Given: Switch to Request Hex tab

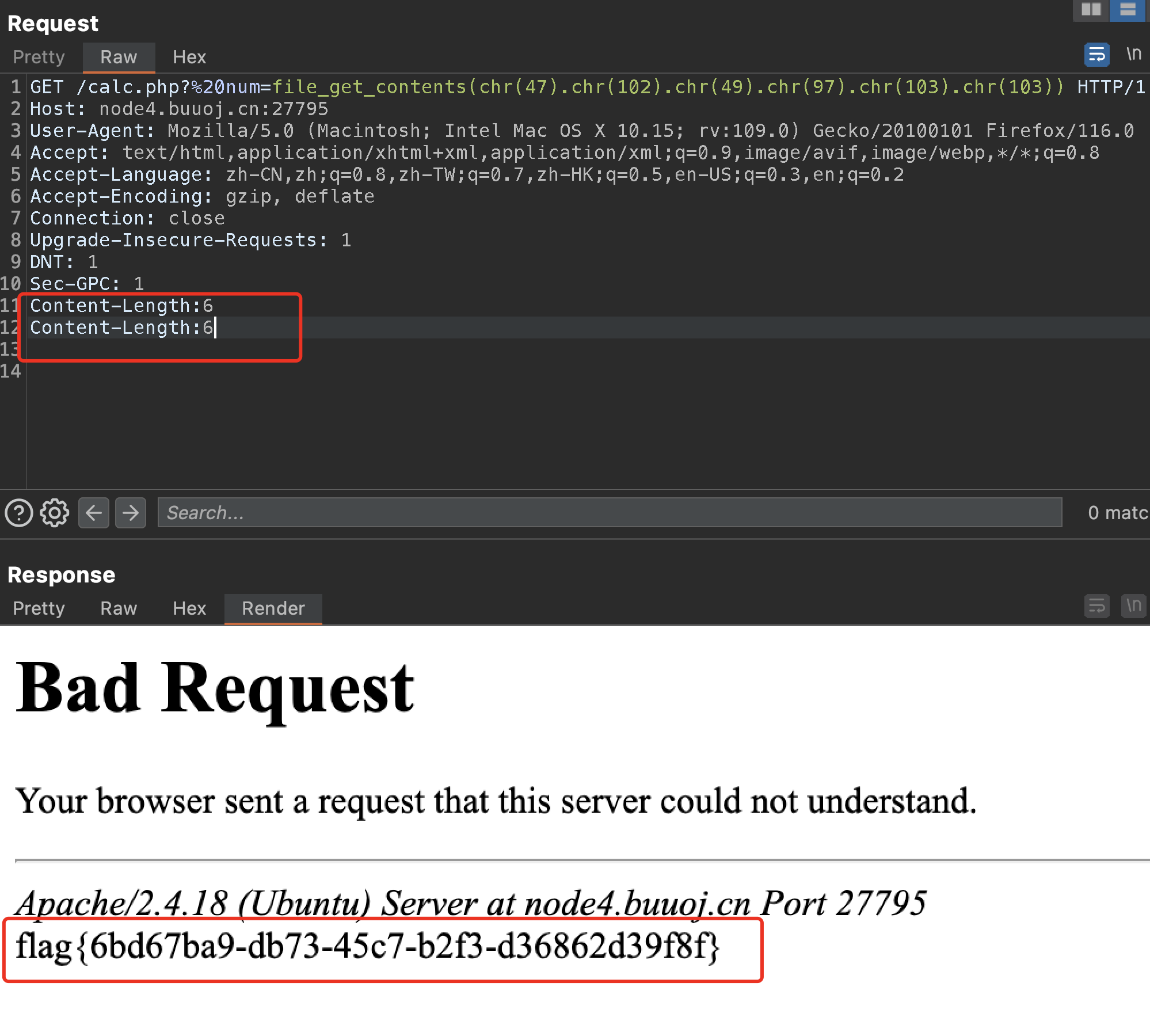Looking at the screenshot, I should [189, 57].
